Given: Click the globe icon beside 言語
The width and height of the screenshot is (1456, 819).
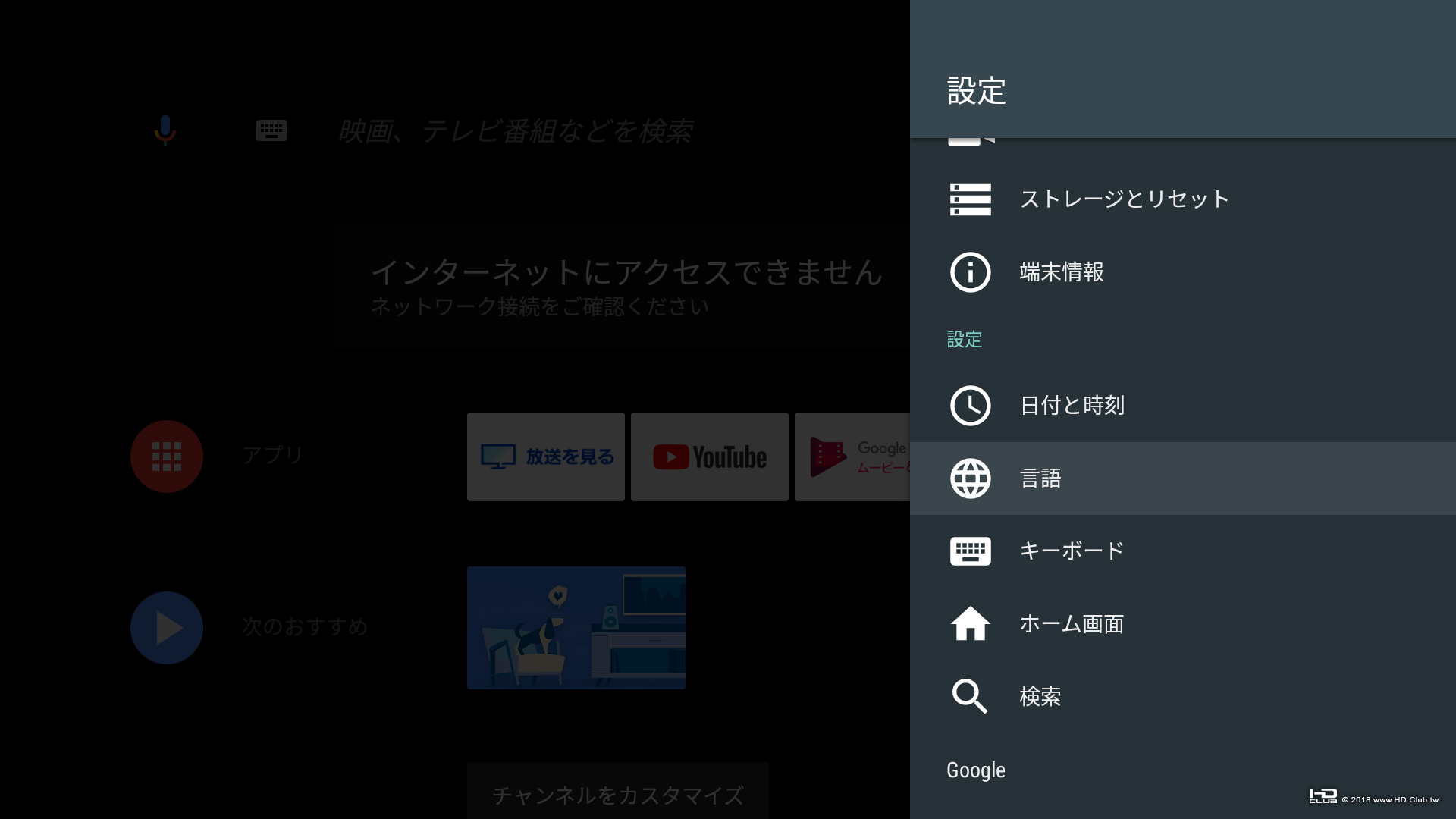Looking at the screenshot, I should tap(970, 479).
